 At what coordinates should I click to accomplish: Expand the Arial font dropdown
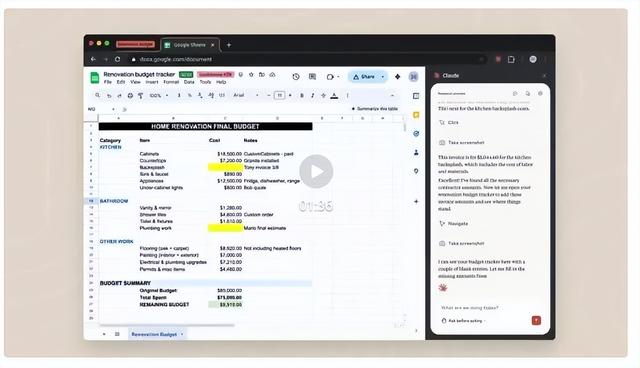tap(246, 95)
